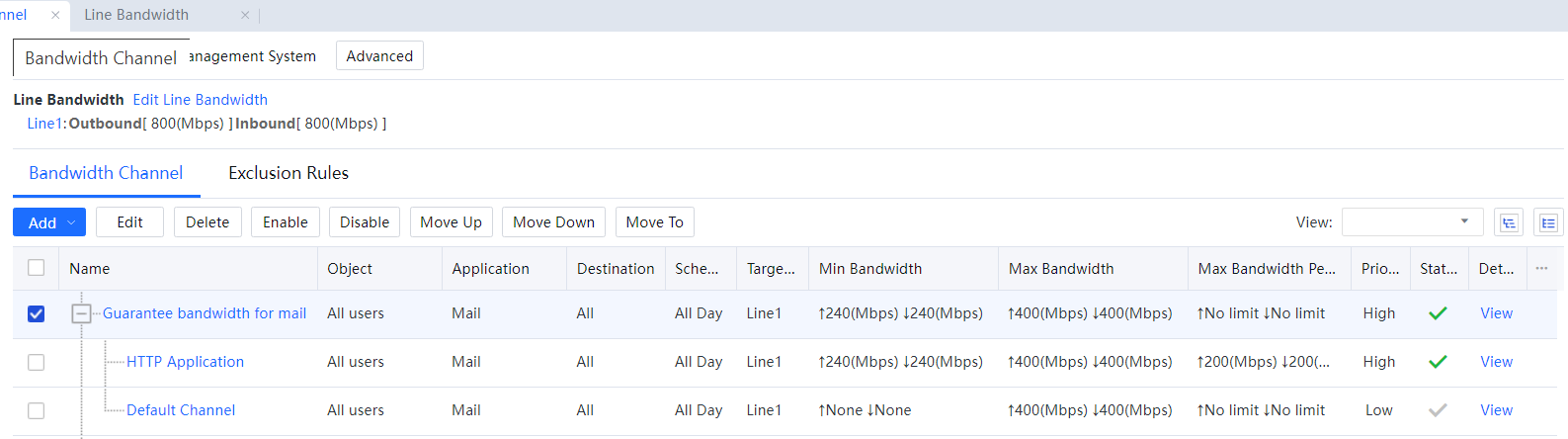Click the gray status checkmark for Default Channel
Image resolution: width=1568 pixels, height=439 pixels.
click(x=1438, y=410)
